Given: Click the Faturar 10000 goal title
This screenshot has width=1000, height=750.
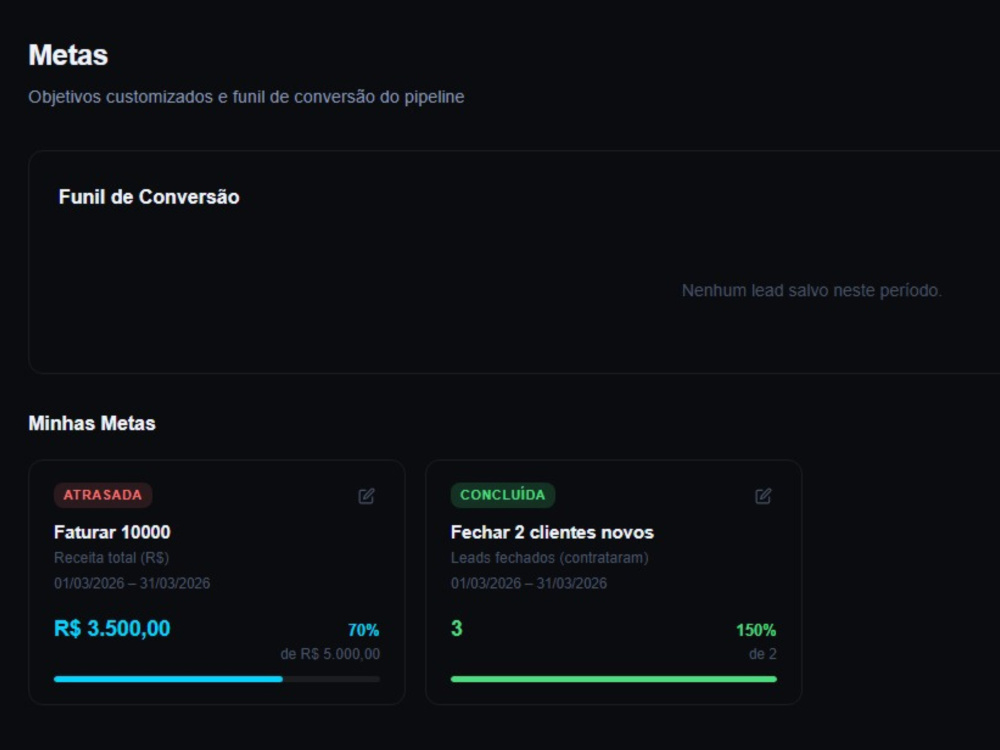Looking at the screenshot, I should point(112,532).
